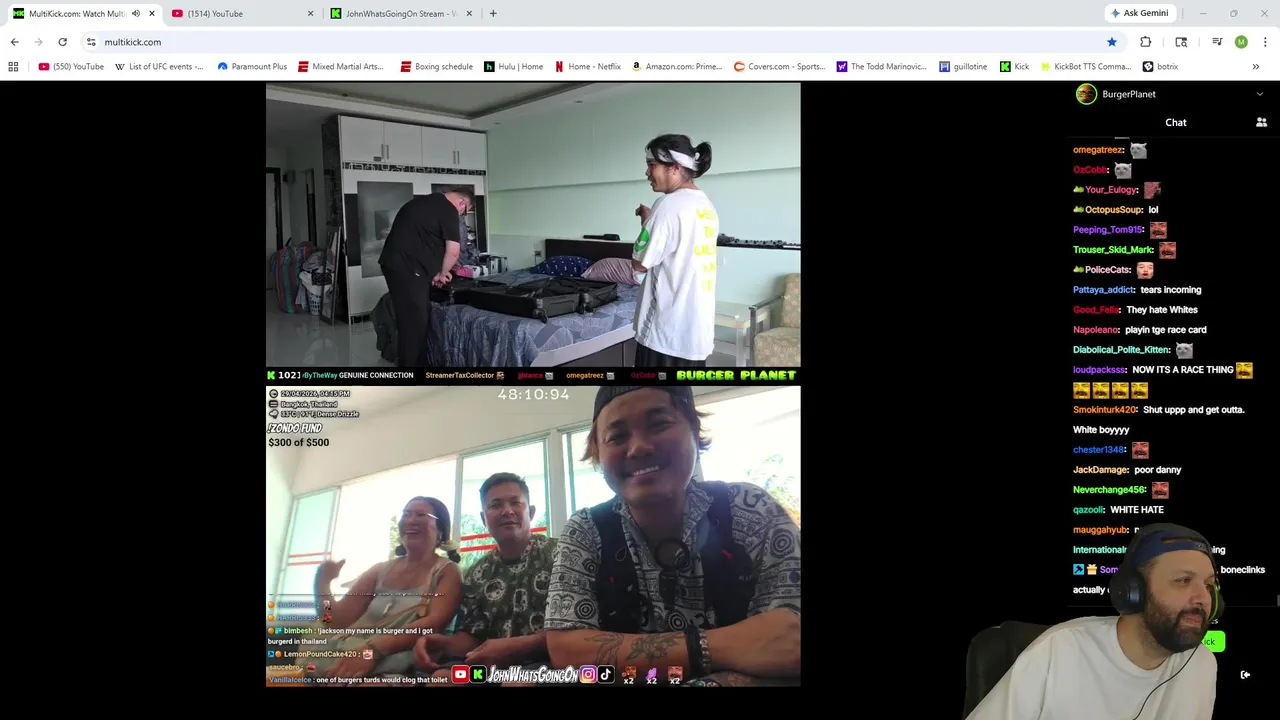Click the bottom JohnWhatsGoingOn stream video
The height and width of the screenshot is (720, 1280).
tap(533, 537)
